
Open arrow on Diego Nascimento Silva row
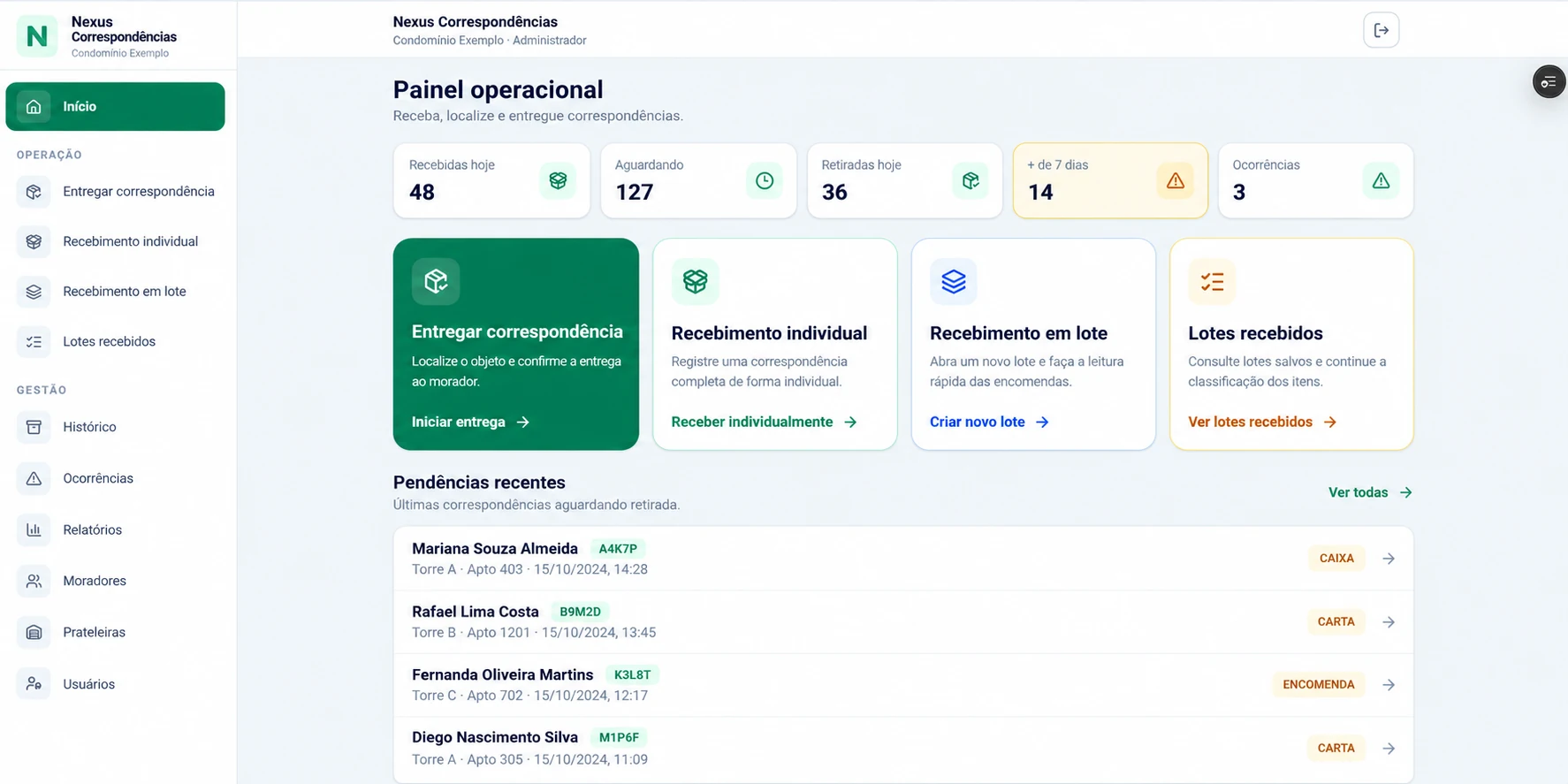(x=1389, y=749)
